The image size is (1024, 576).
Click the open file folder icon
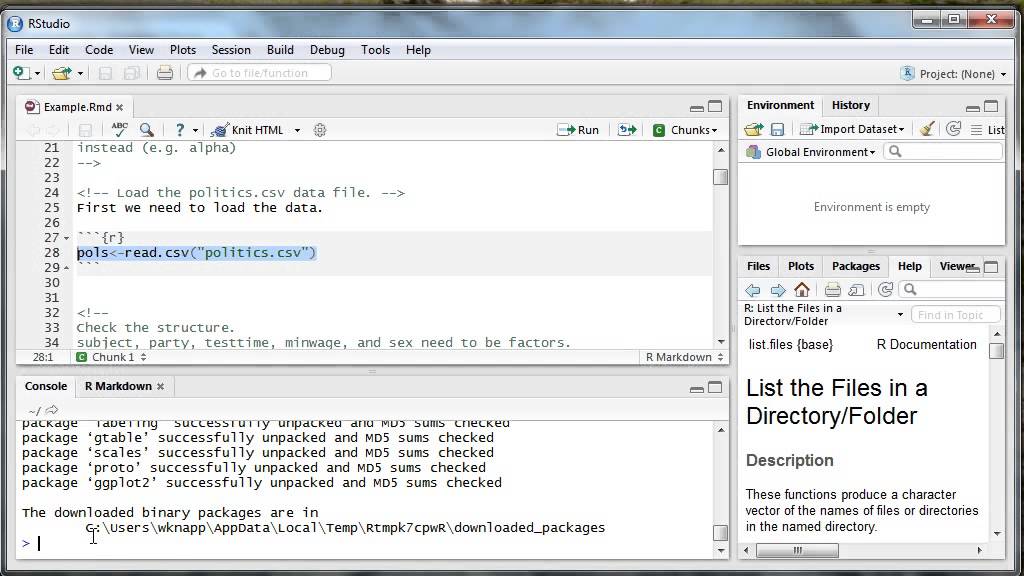pyautogui.click(x=61, y=73)
